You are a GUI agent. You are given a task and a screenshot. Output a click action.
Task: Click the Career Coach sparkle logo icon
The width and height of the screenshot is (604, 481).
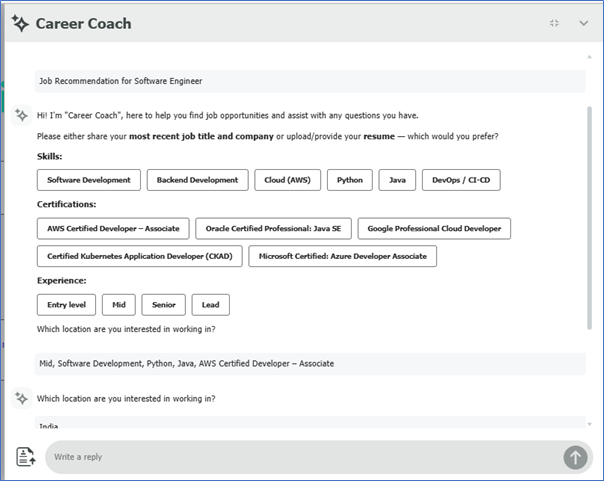[20, 23]
